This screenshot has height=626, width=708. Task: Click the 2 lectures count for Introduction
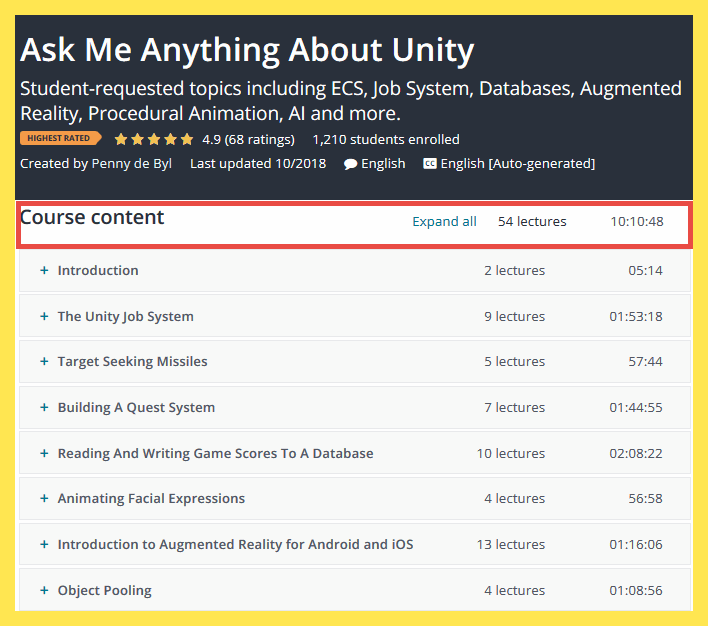[x=514, y=271]
